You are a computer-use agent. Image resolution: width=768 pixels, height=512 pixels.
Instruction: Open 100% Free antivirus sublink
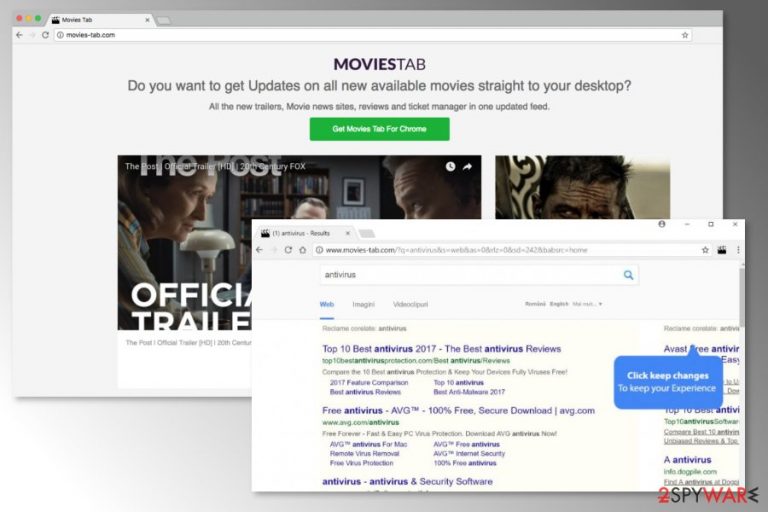tap(465, 463)
